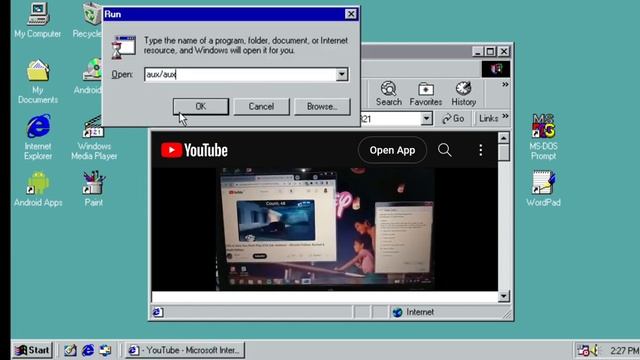Maximize the Internet Explorer window

[x=491, y=51]
